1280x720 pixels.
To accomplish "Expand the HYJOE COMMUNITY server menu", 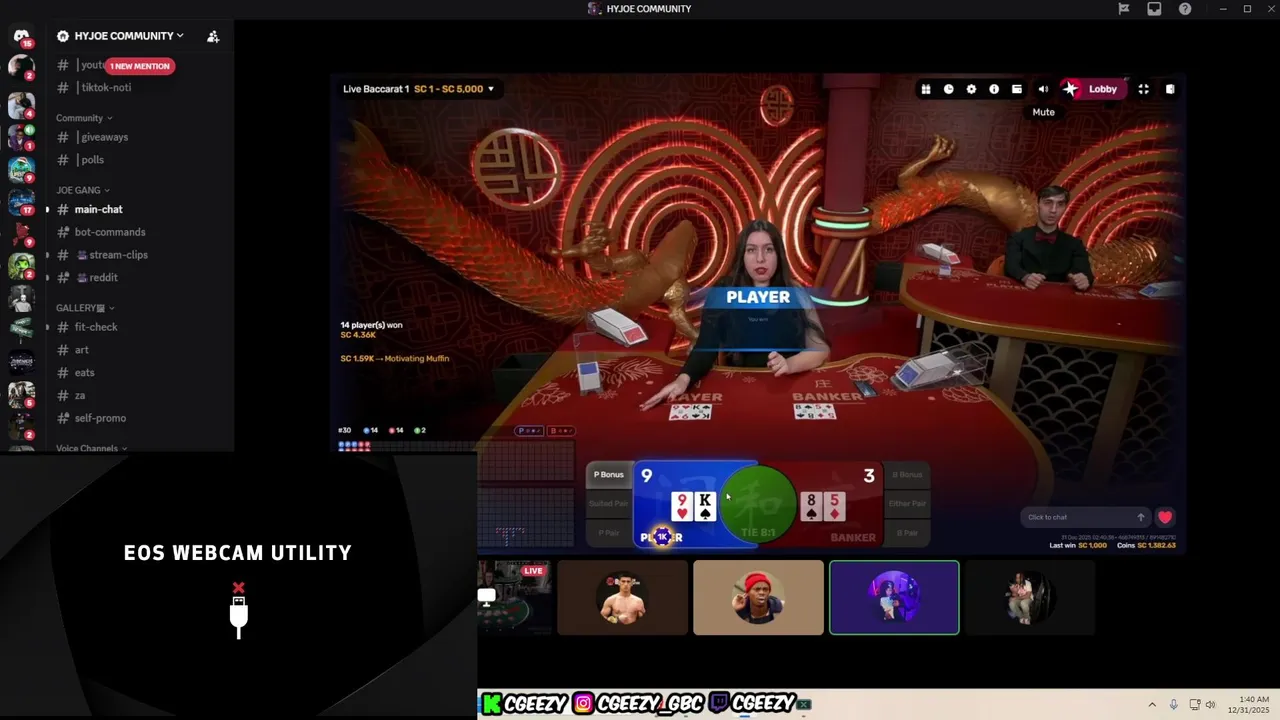I will (x=129, y=36).
